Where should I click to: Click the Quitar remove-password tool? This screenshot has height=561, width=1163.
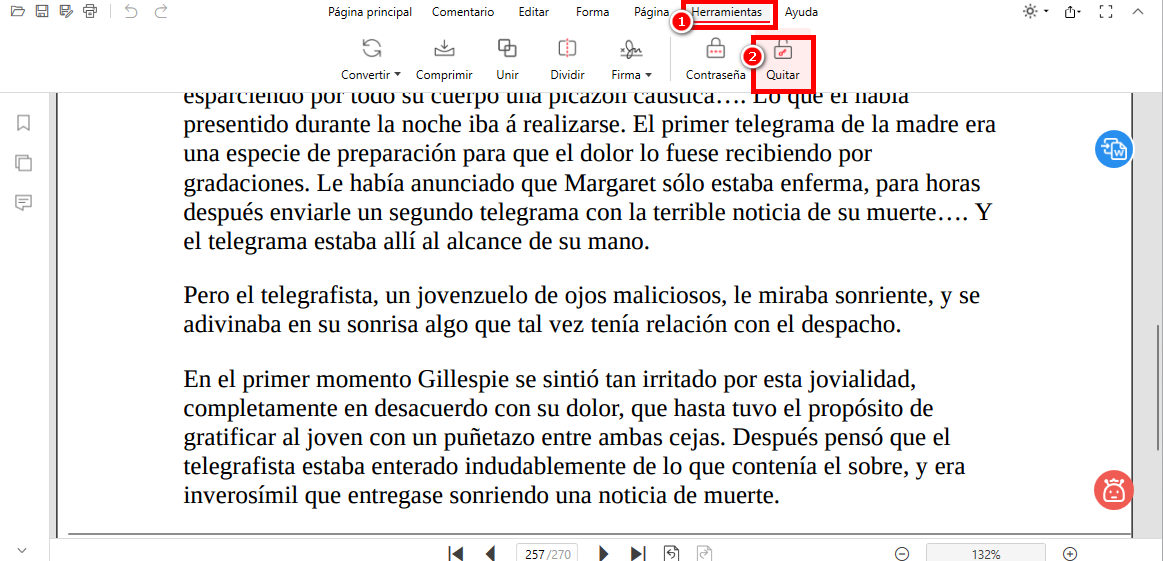(783, 61)
